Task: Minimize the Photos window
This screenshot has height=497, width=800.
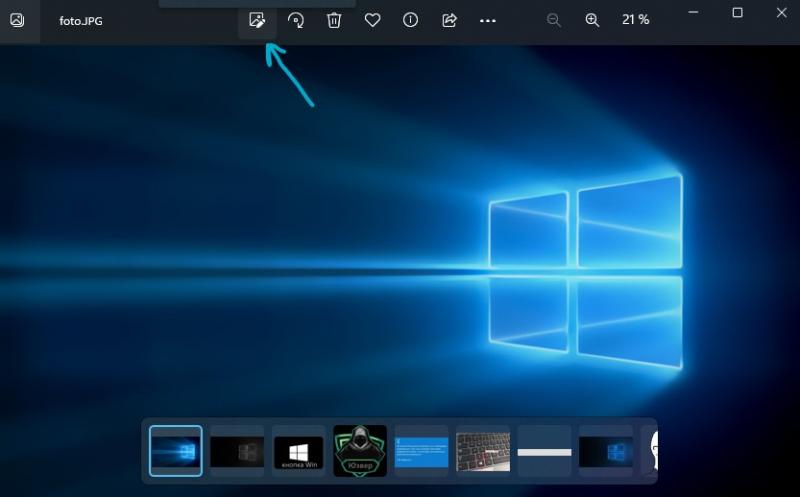Action: pos(693,12)
